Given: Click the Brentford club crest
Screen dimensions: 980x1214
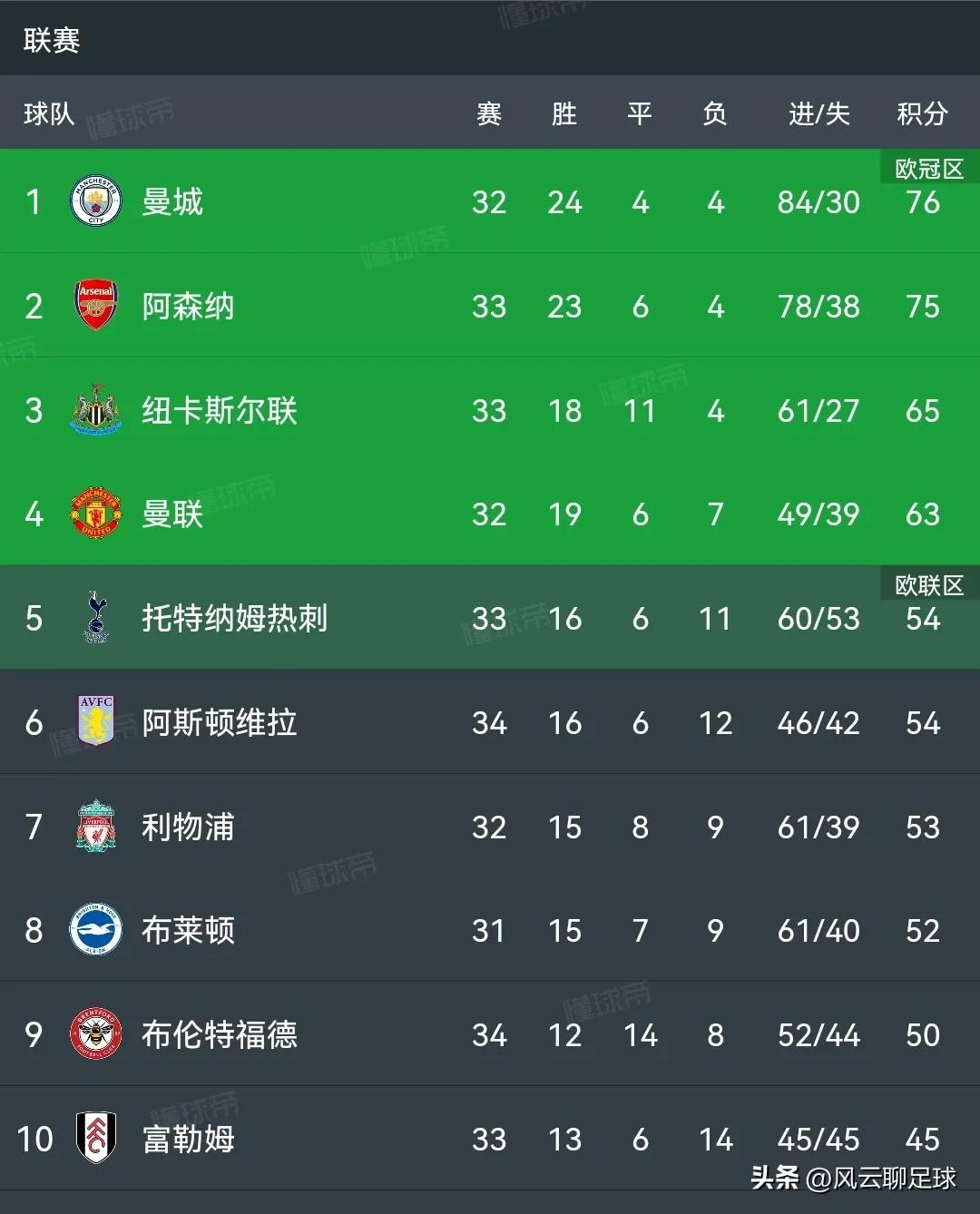Looking at the screenshot, I should coord(96,1034).
